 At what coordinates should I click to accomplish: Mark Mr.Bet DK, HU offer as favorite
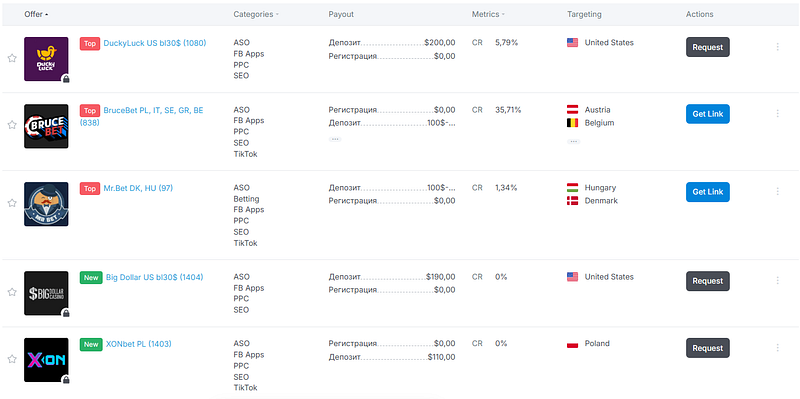pyautogui.click(x=12, y=203)
